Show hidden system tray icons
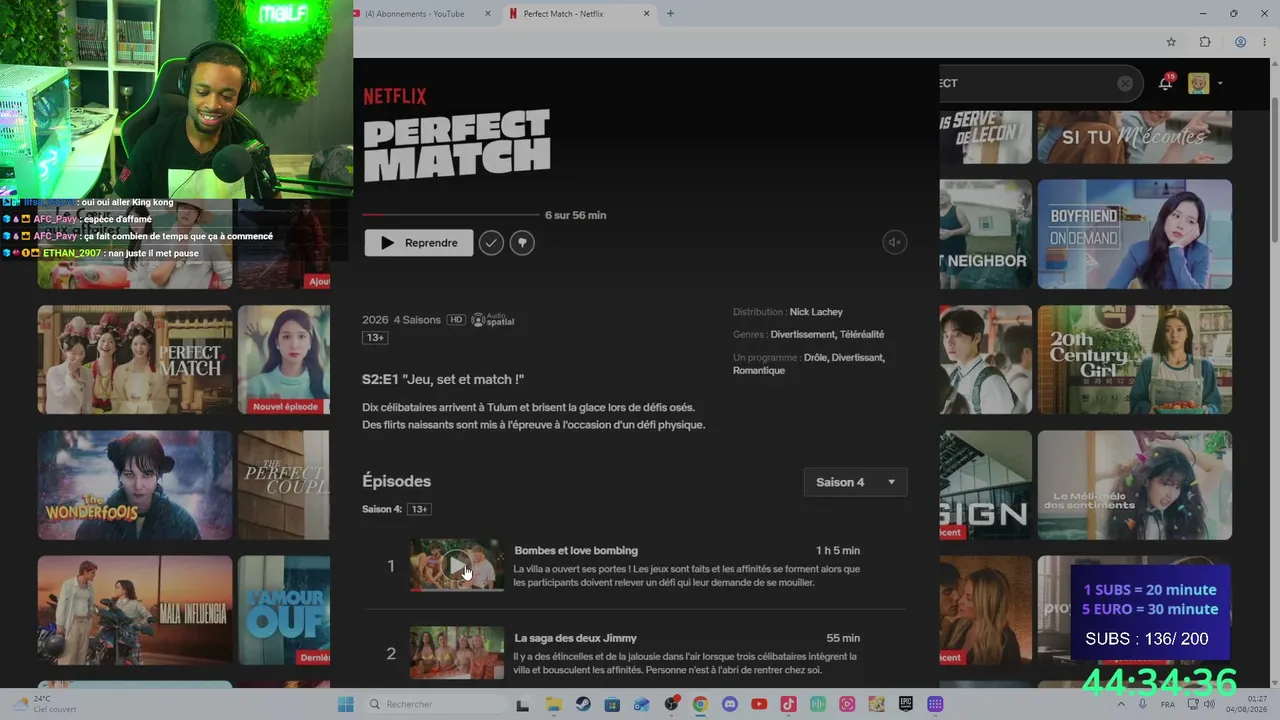Screen dimensions: 1280x720 [x=1123, y=704]
